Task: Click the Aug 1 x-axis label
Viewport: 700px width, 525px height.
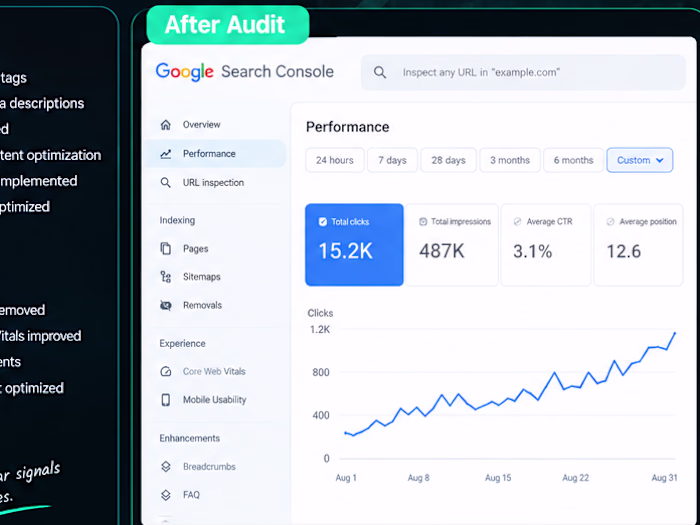Action: [346, 478]
